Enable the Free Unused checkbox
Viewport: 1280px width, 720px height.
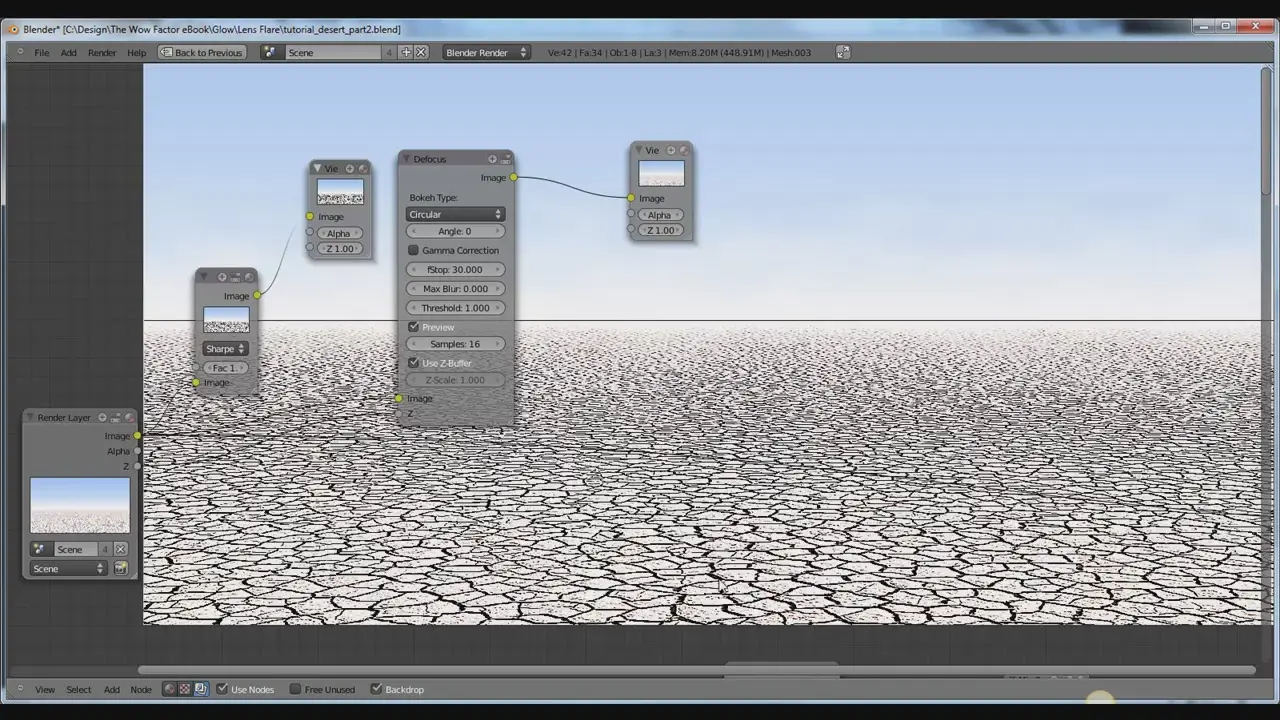pos(295,689)
